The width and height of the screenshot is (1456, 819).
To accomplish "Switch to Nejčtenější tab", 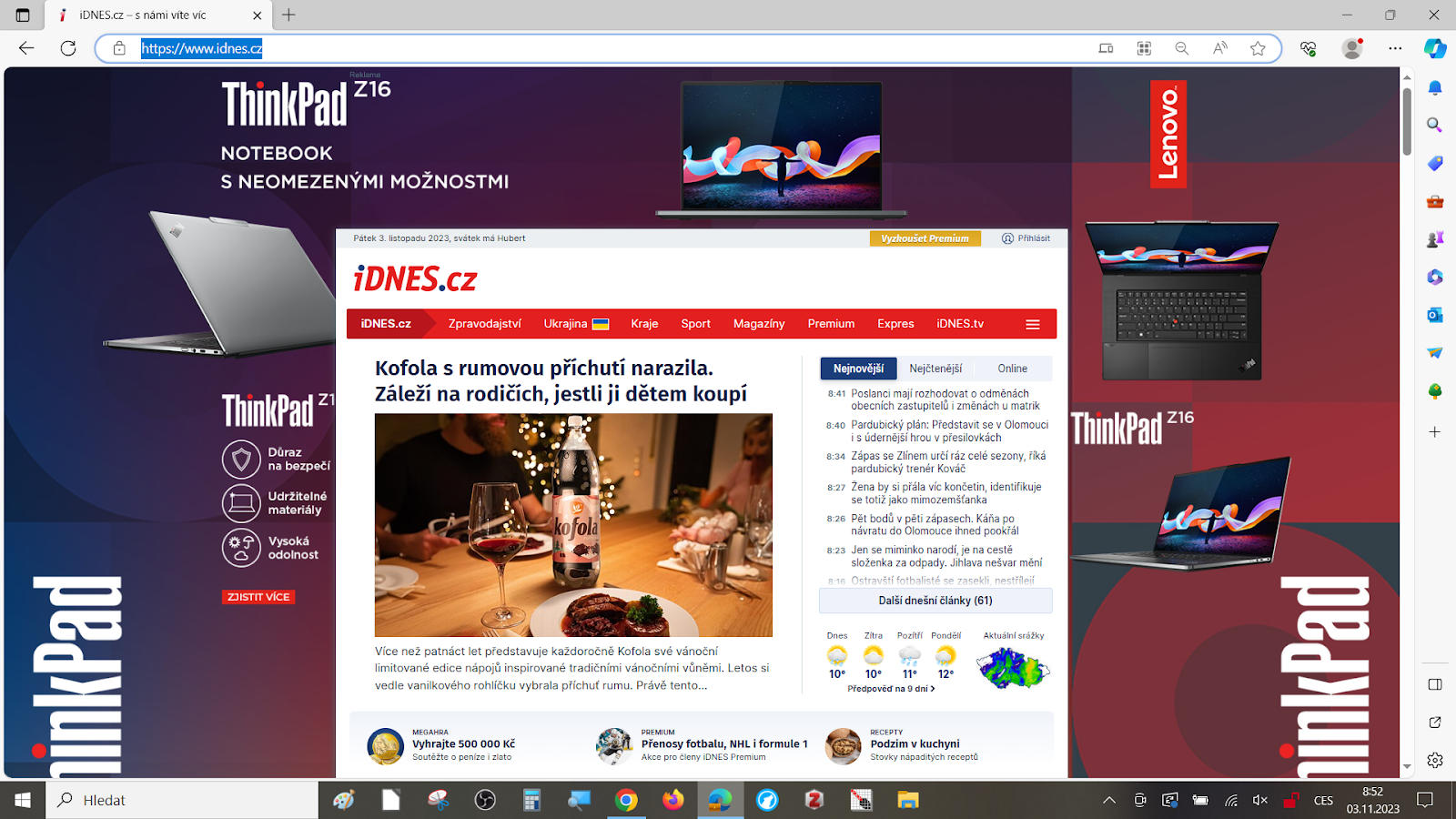I will (935, 369).
